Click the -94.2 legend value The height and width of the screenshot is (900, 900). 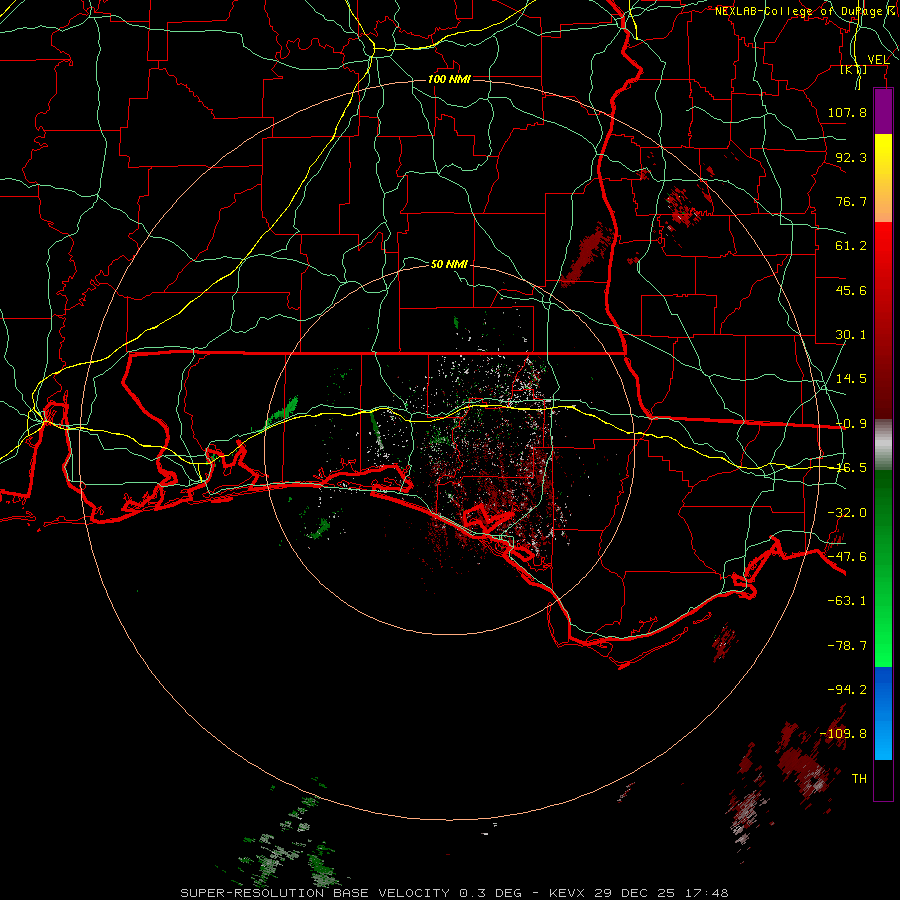[x=847, y=690]
